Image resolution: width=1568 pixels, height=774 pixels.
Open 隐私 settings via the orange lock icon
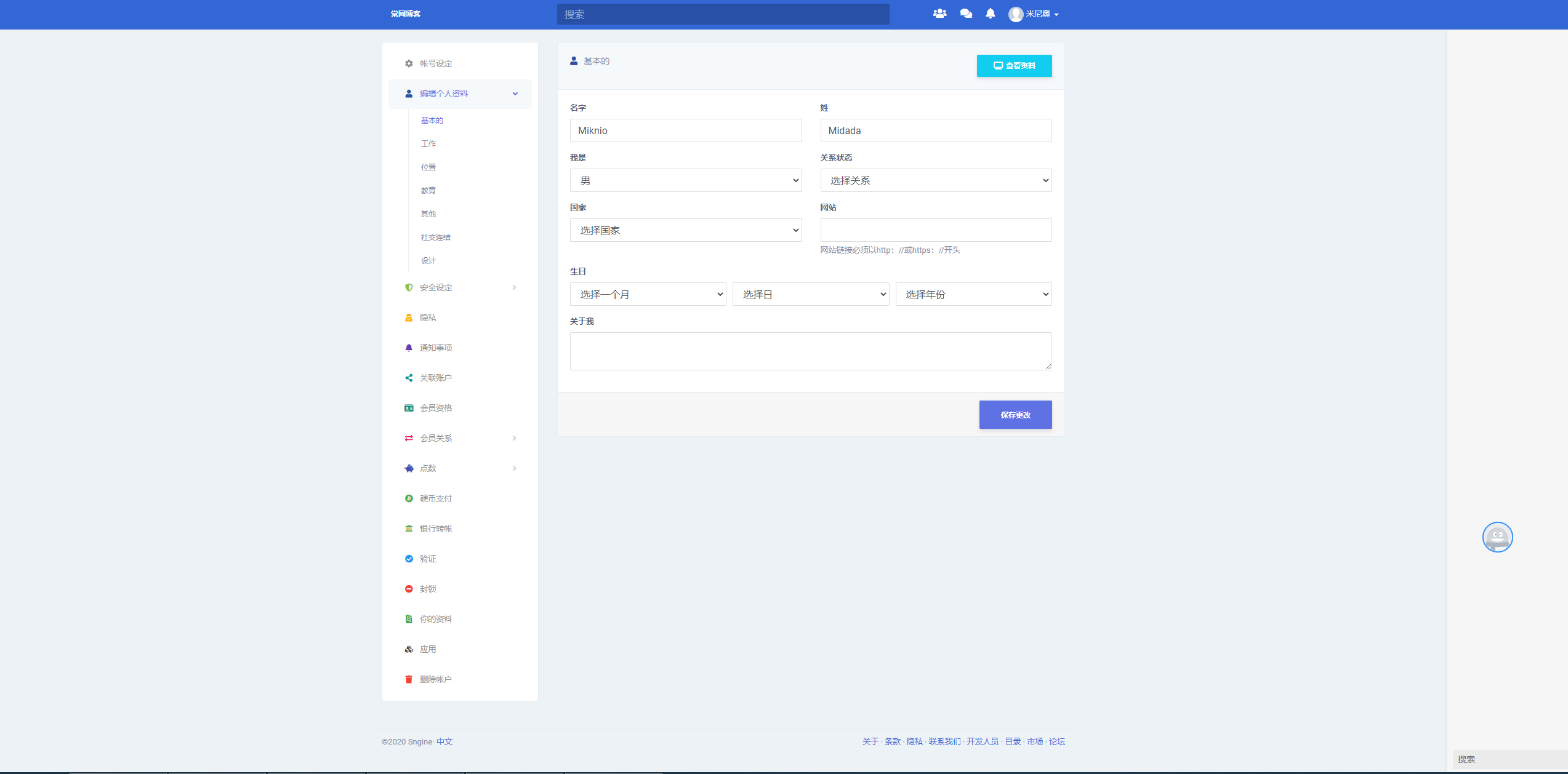(x=409, y=317)
